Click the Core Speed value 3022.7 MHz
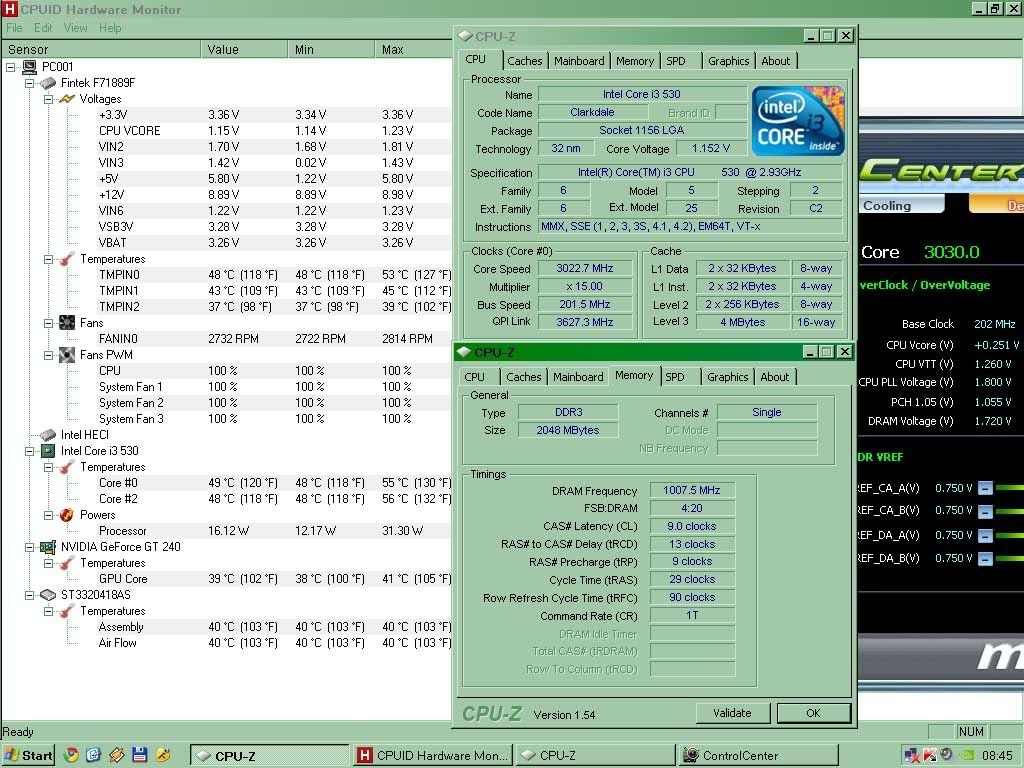 585,268
